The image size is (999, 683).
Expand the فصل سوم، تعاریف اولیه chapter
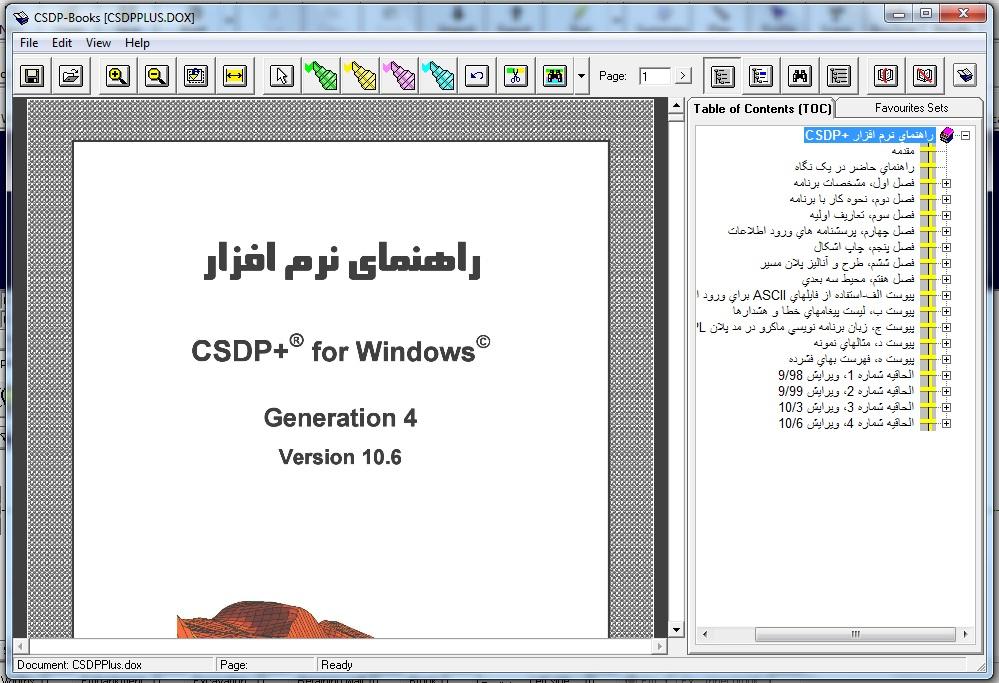pos(947,215)
